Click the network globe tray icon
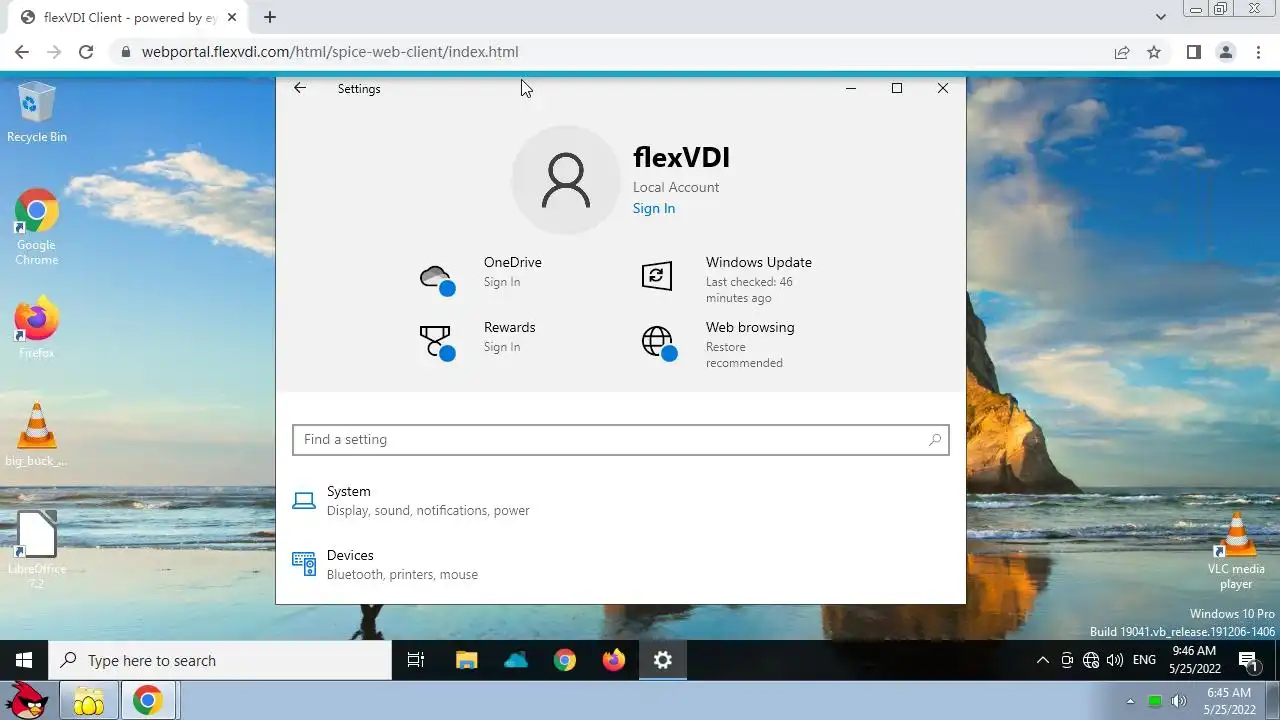Screen dimensions: 1280x720 (x=1091, y=660)
